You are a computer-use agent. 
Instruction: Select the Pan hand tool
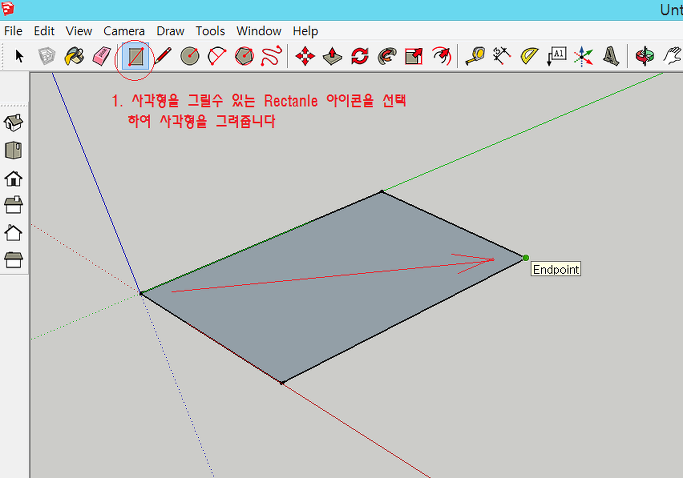coord(672,56)
